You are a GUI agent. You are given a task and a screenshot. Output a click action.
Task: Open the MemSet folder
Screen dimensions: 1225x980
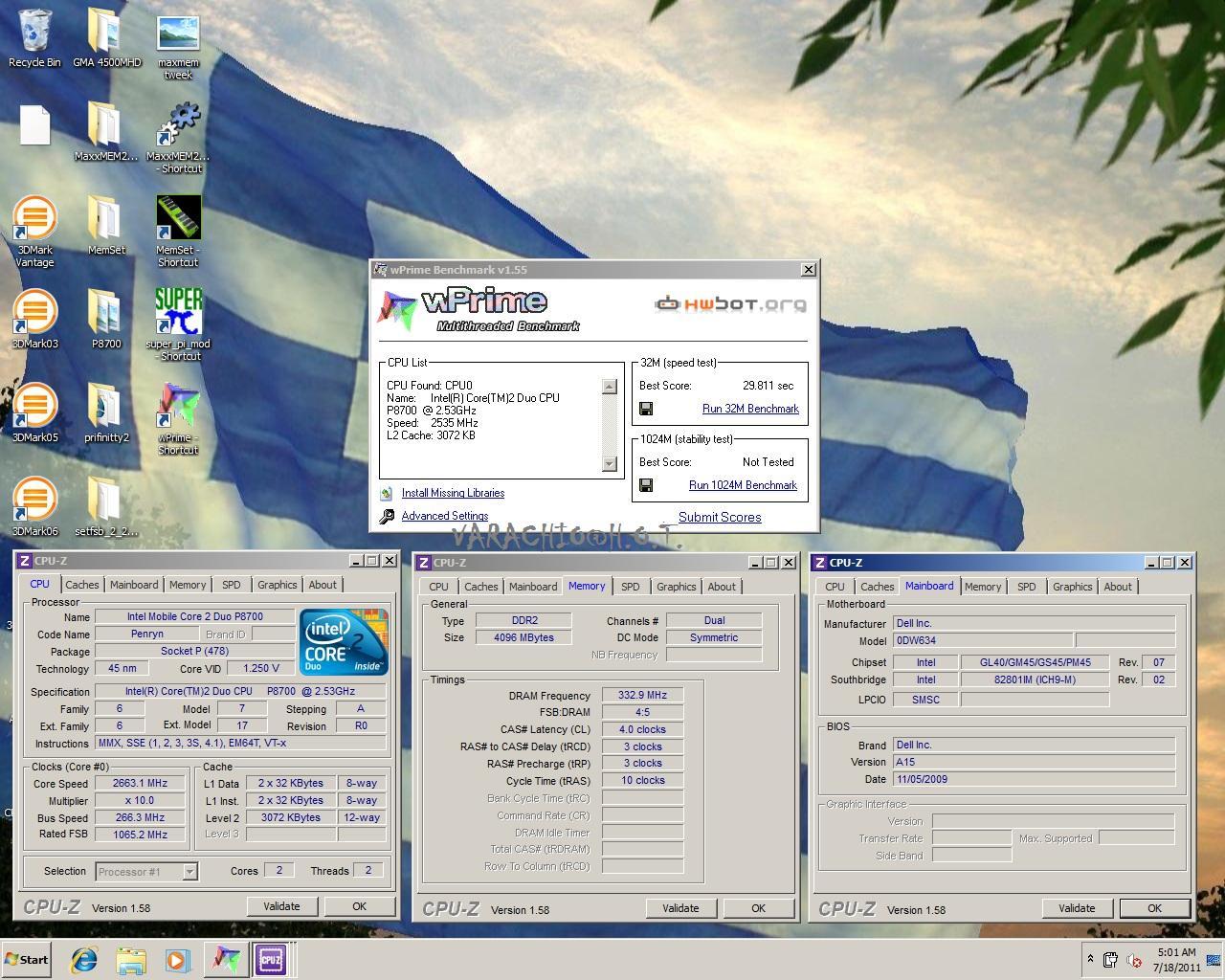106,226
